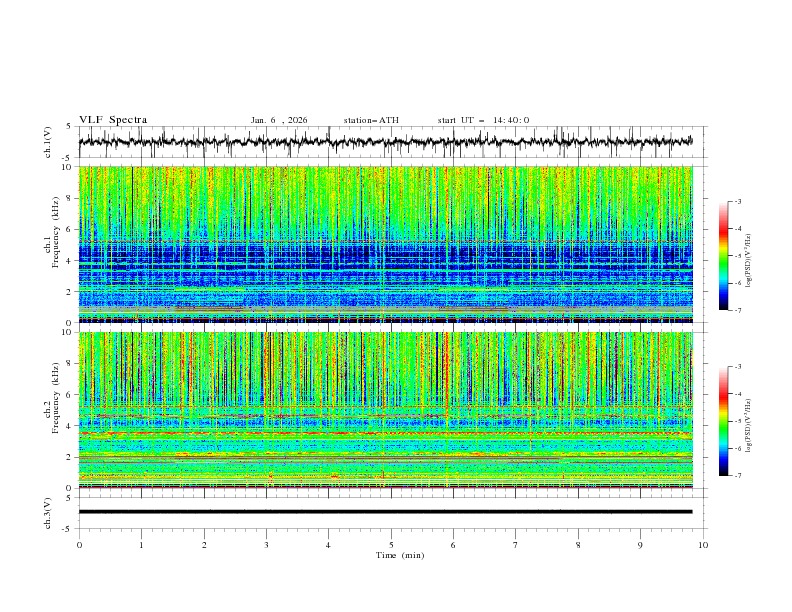Image resolution: width=792 pixels, height=612 pixels.
Task: Select the 10 minute tick on time axis
Action: 703,545
